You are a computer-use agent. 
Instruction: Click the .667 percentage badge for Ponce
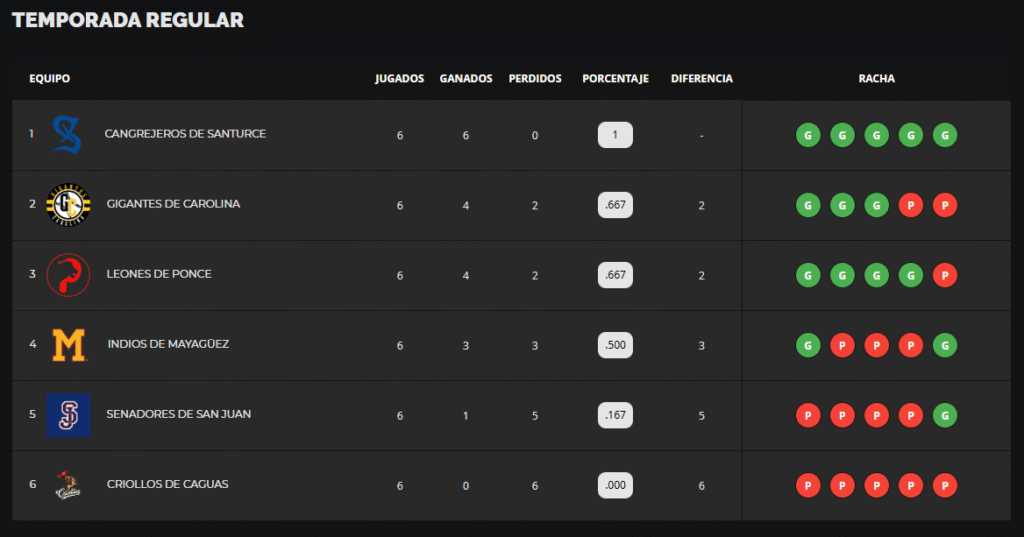pos(615,275)
